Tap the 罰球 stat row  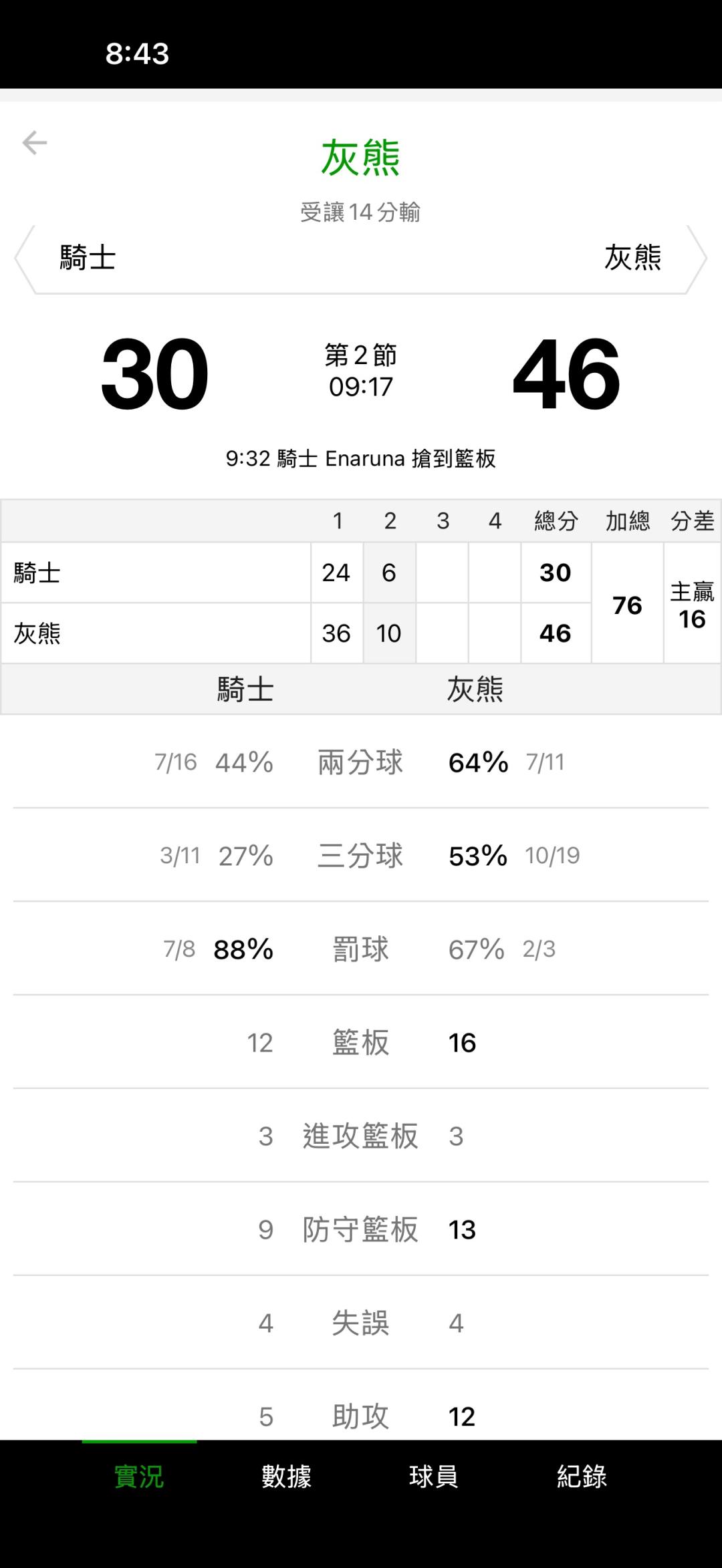[360, 949]
